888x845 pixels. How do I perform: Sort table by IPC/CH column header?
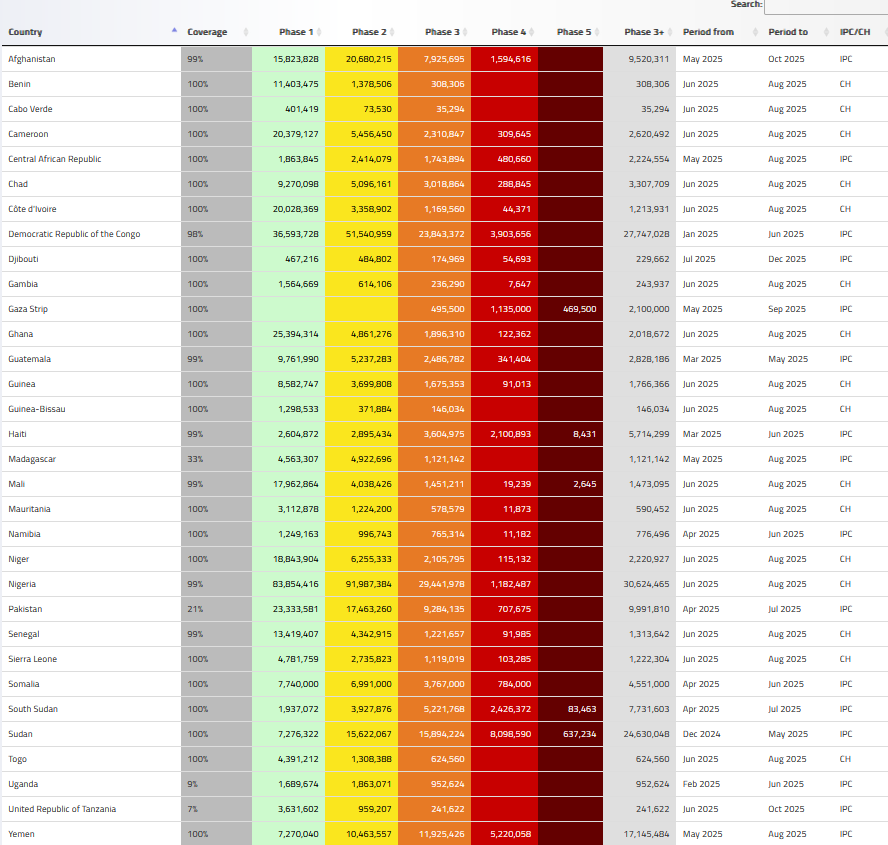pyautogui.click(x=854, y=32)
